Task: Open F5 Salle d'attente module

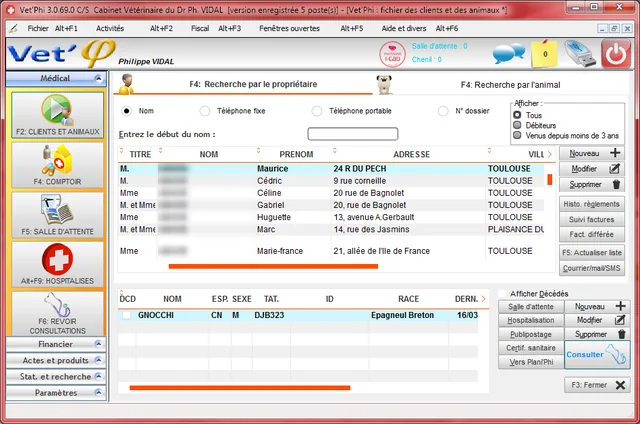Action: 58,215
